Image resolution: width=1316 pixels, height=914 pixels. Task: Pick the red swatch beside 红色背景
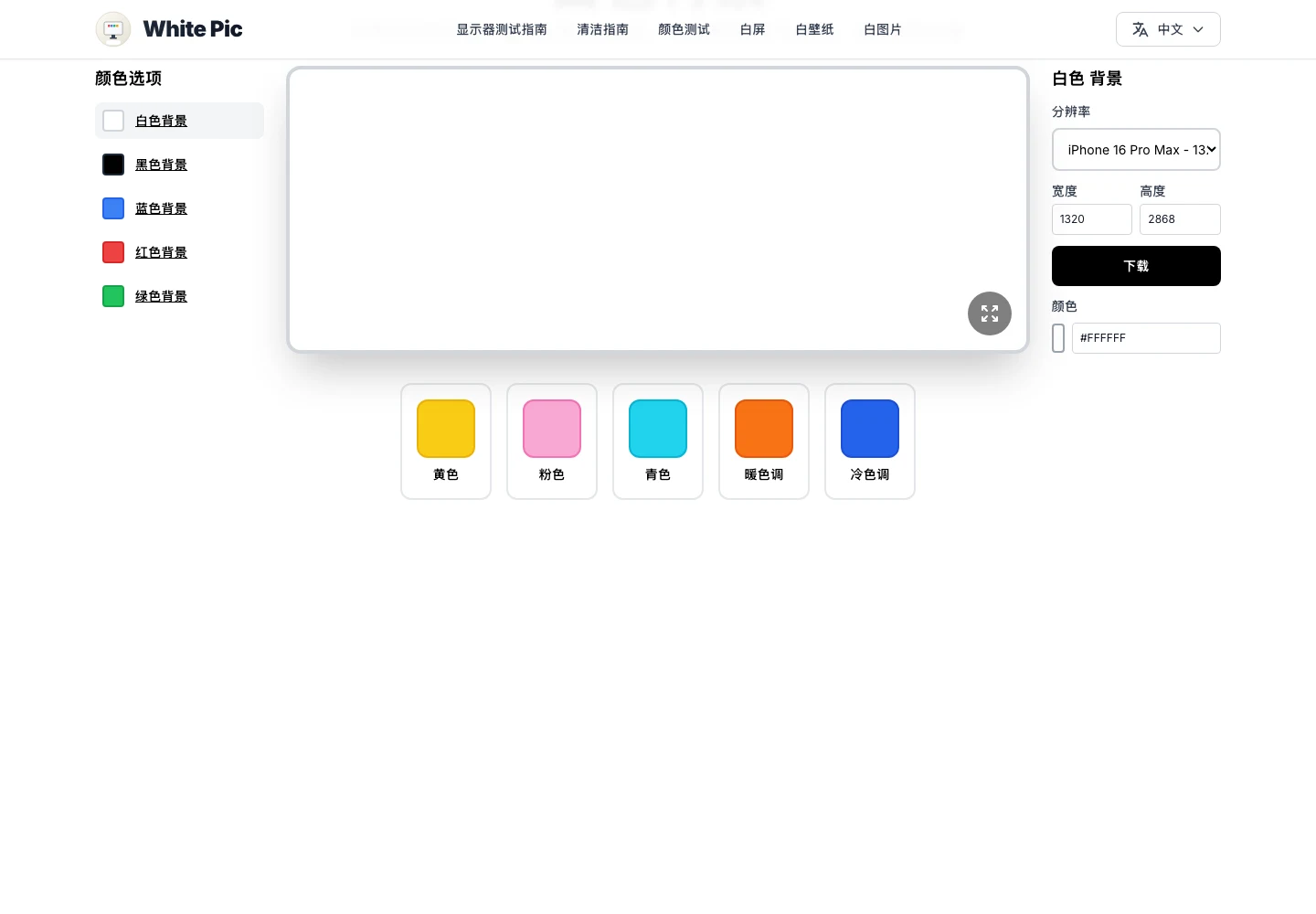tap(113, 252)
